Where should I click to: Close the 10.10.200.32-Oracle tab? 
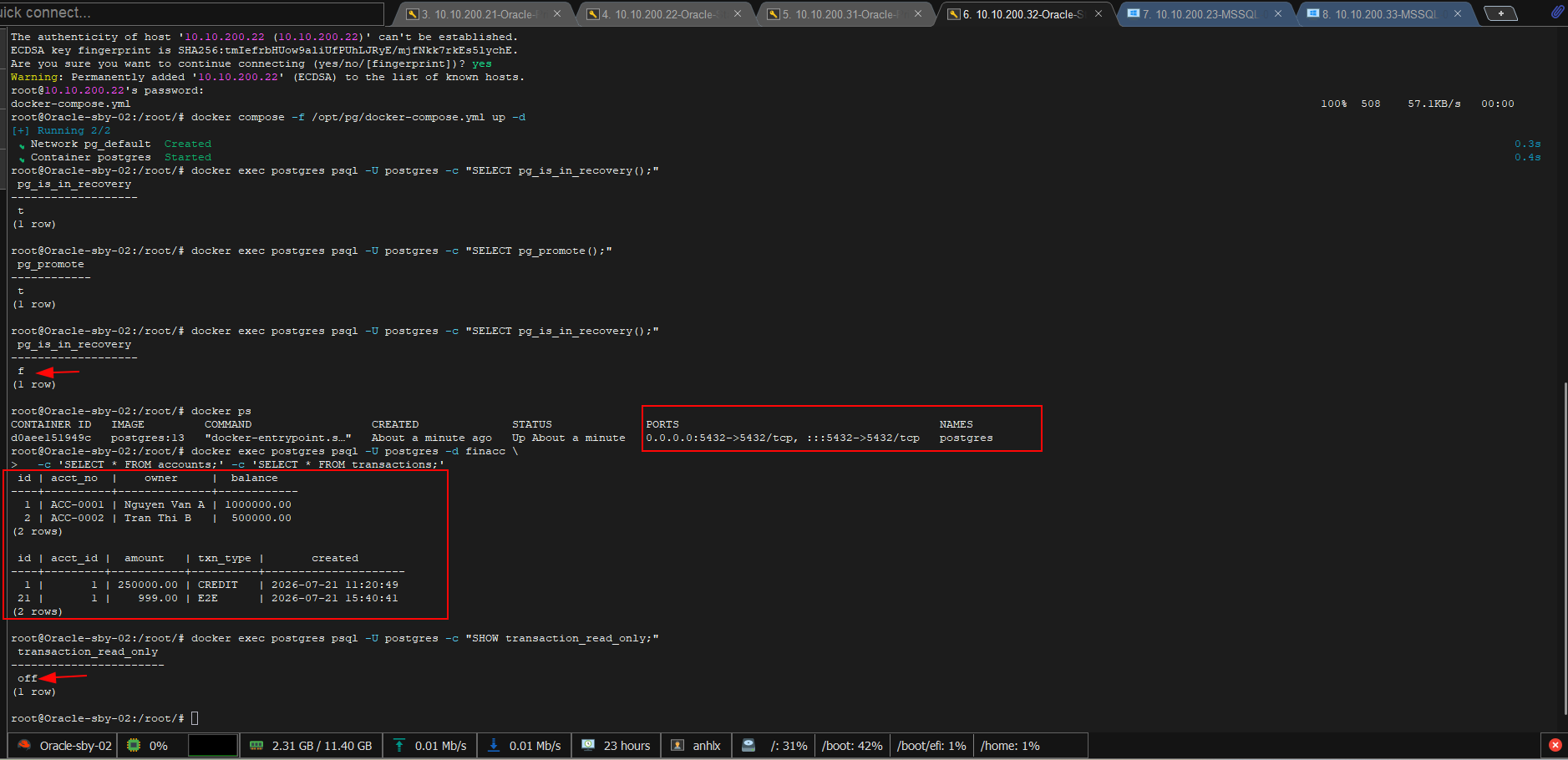point(1099,13)
